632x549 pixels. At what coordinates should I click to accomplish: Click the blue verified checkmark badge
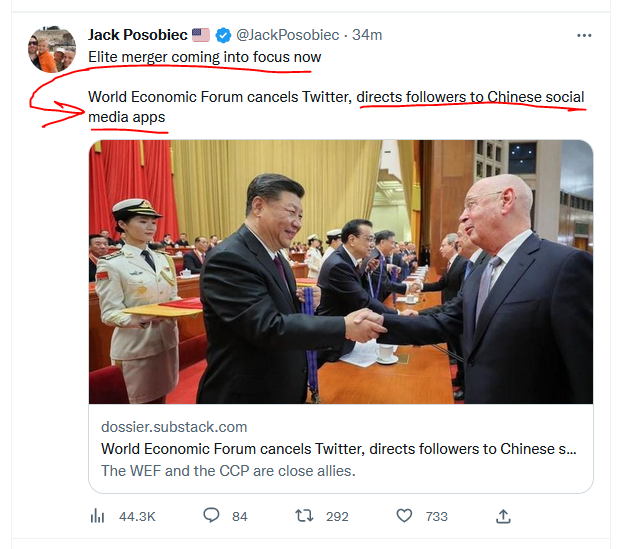[223, 35]
